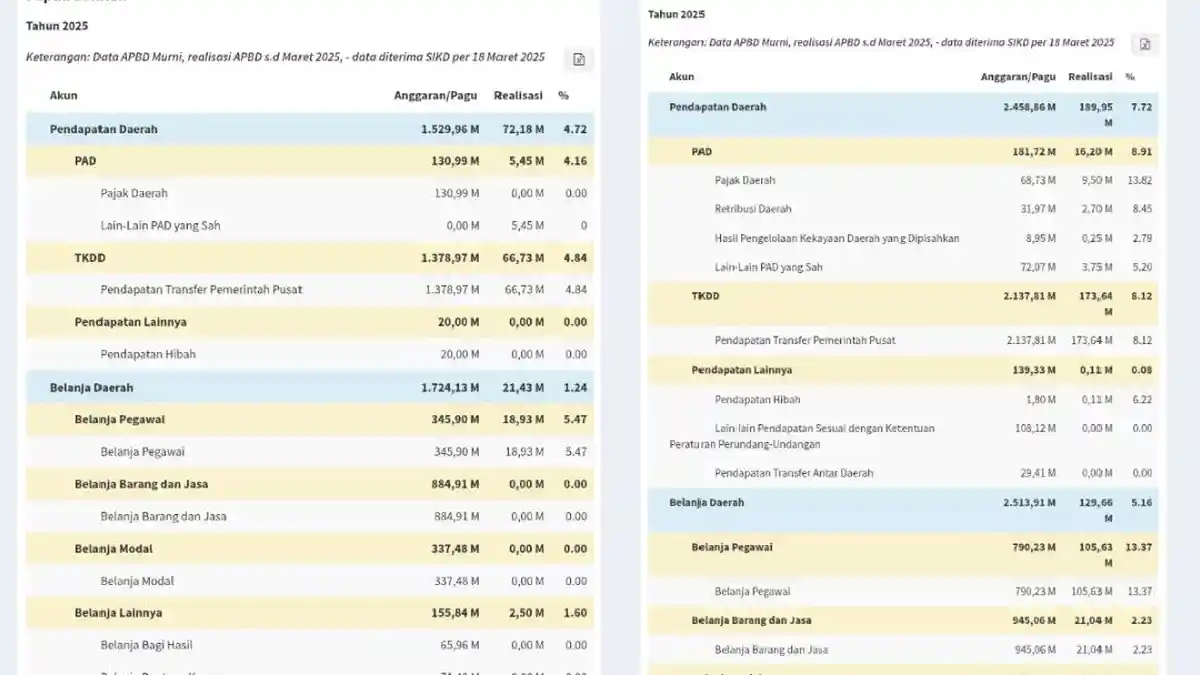Click the percentage '1.24' in left table
The width and height of the screenshot is (1200, 675).
tap(575, 387)
